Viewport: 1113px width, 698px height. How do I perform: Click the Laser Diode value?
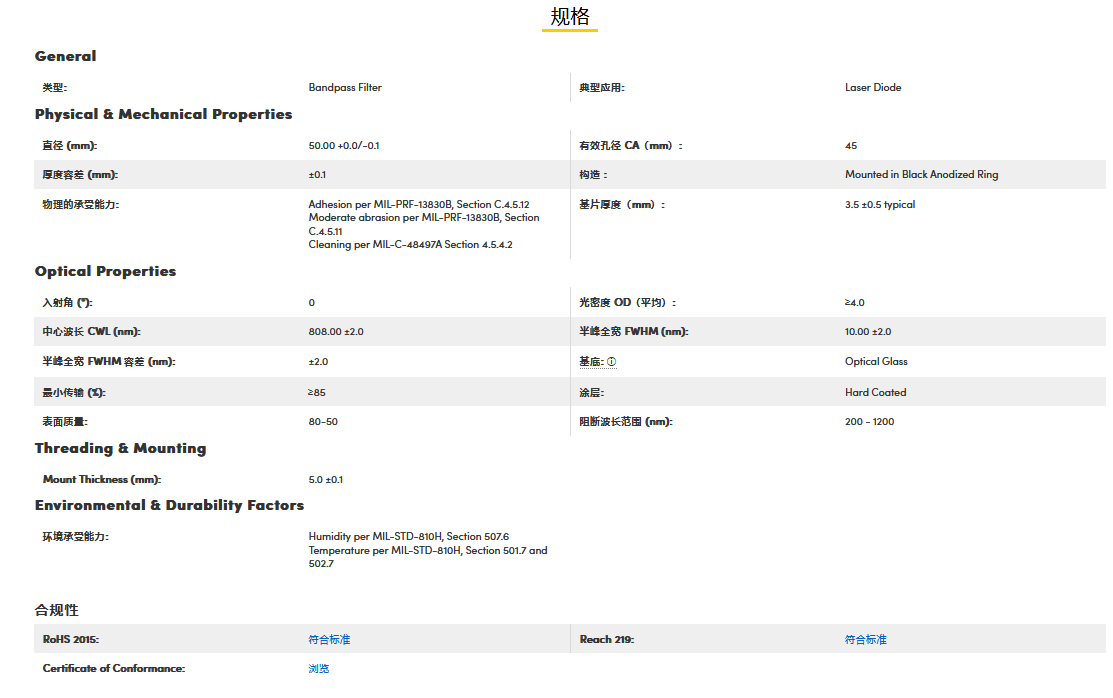click(x=873, y=87)
